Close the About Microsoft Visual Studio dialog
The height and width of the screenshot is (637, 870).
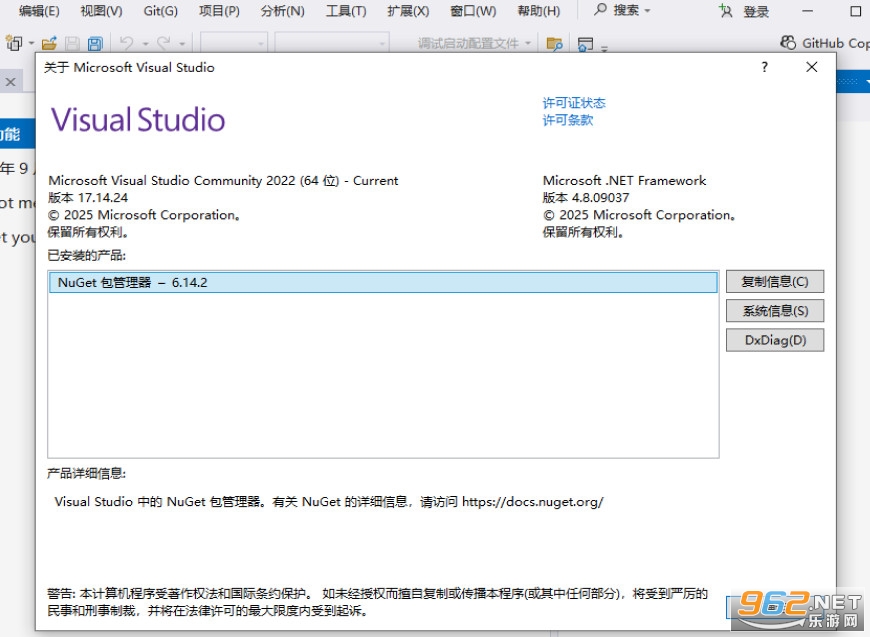click(x=811, y=67)
